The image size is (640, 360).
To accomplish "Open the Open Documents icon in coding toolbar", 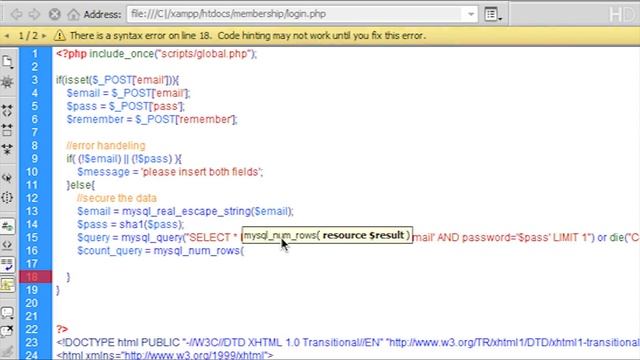I will [x=7, y=62].
